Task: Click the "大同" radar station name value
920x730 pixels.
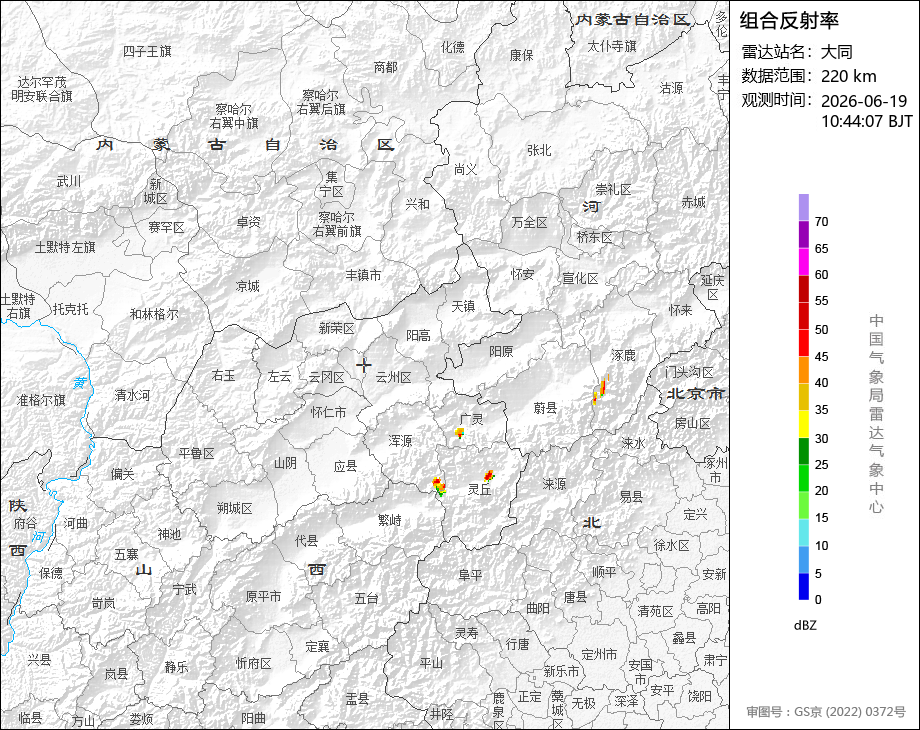Action: click(x=837, y=52)
